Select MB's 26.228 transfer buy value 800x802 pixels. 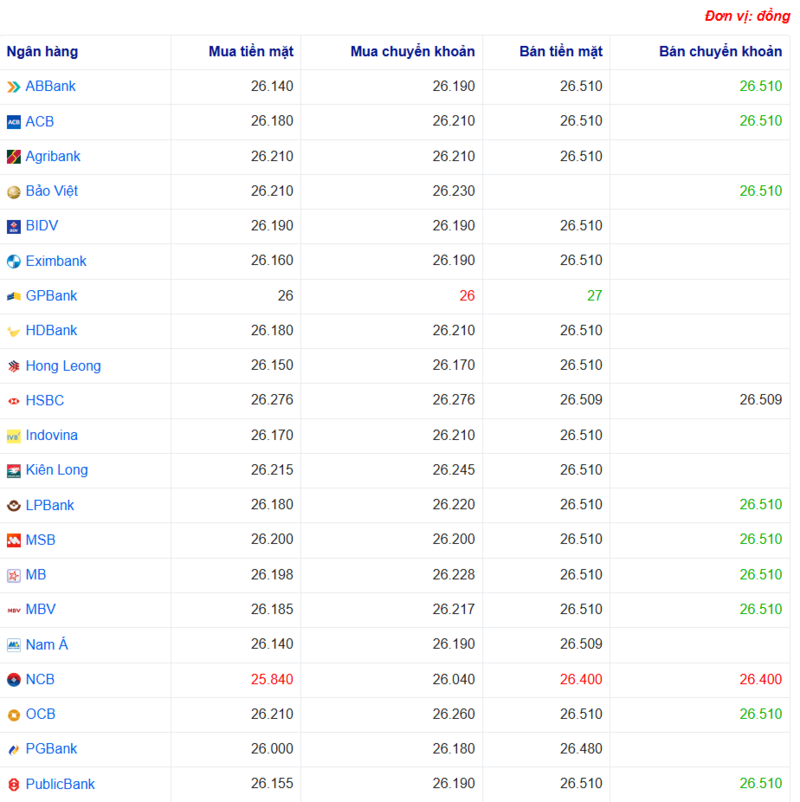coord(454,575)
